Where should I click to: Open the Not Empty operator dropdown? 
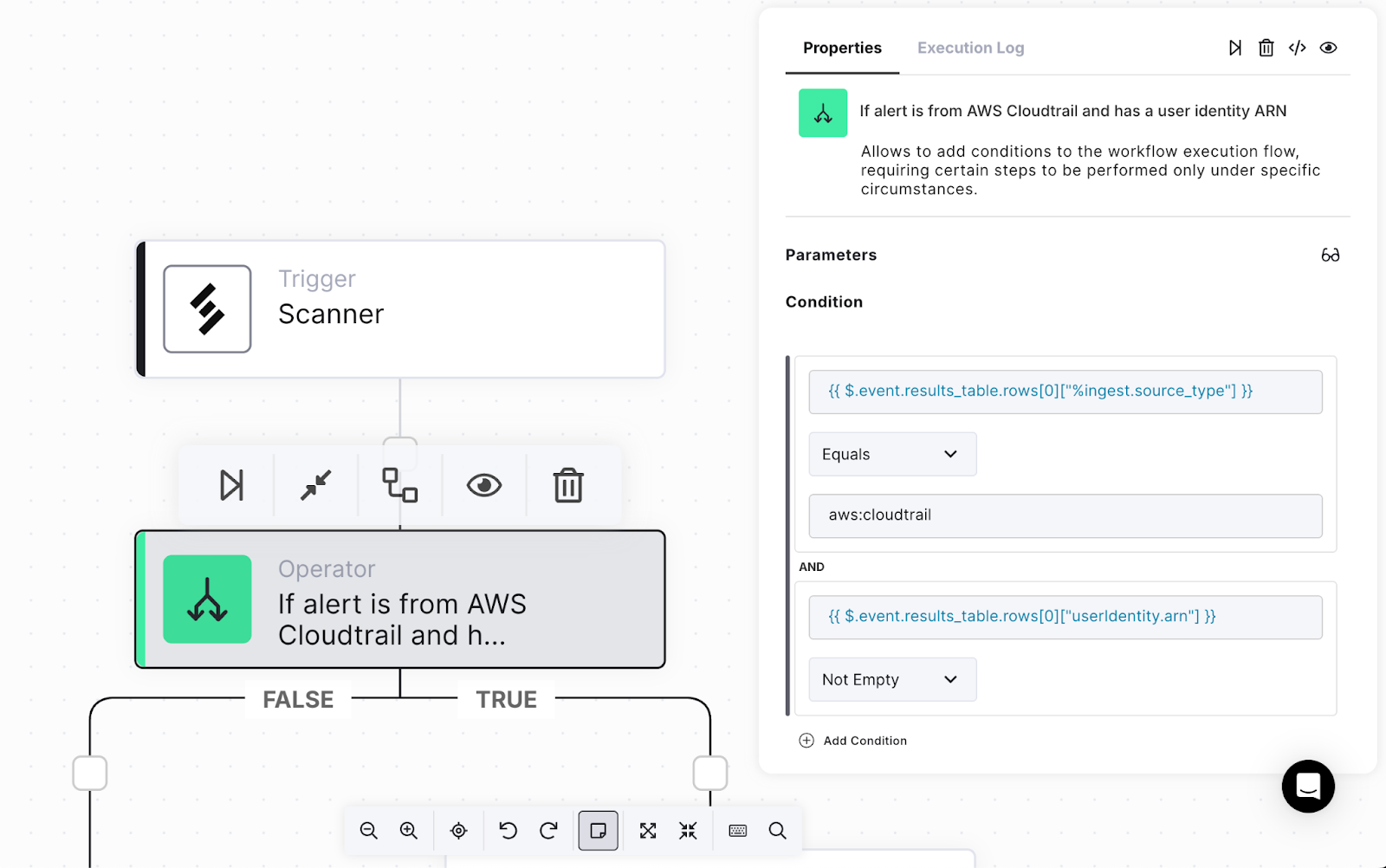click(892, 679)
